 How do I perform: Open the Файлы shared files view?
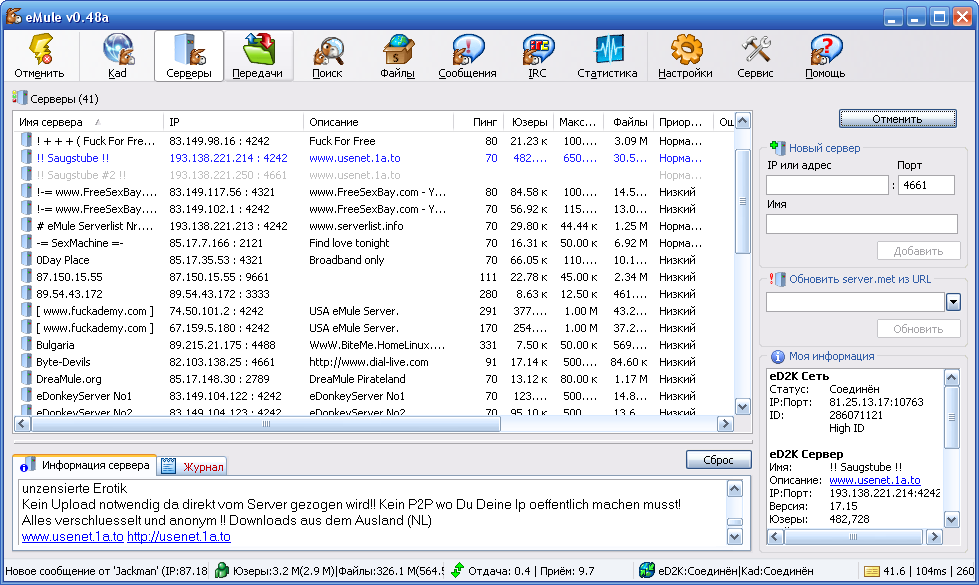click(x=397, y=56)
